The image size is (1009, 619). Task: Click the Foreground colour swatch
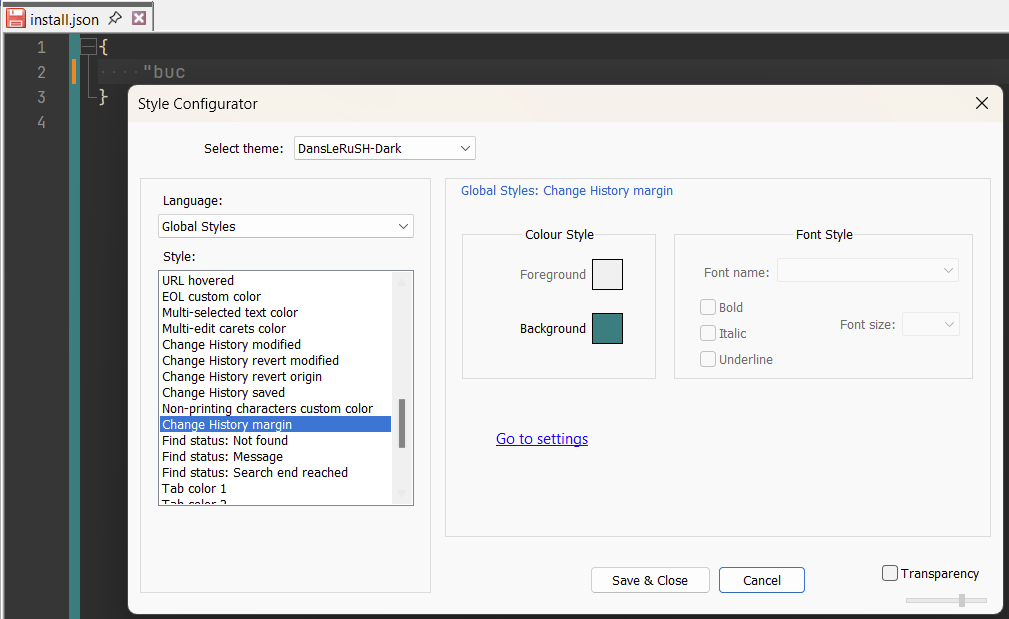tap(607, 275)
